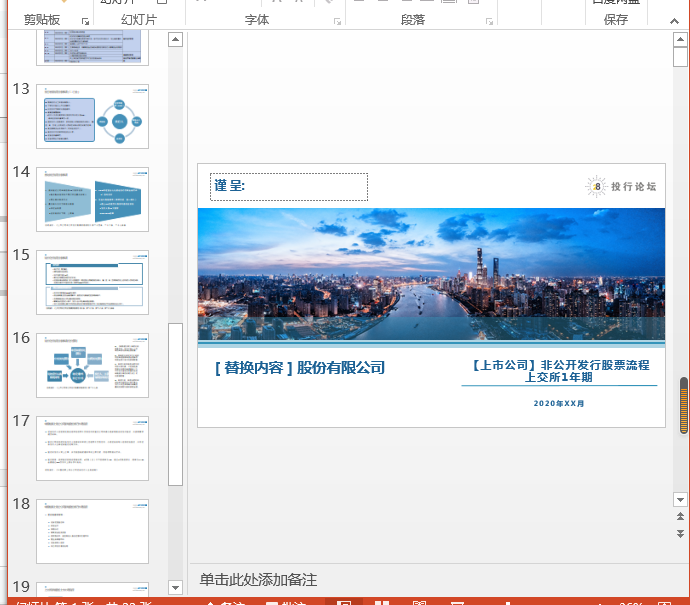Click the city skyline image

(431, 274)
